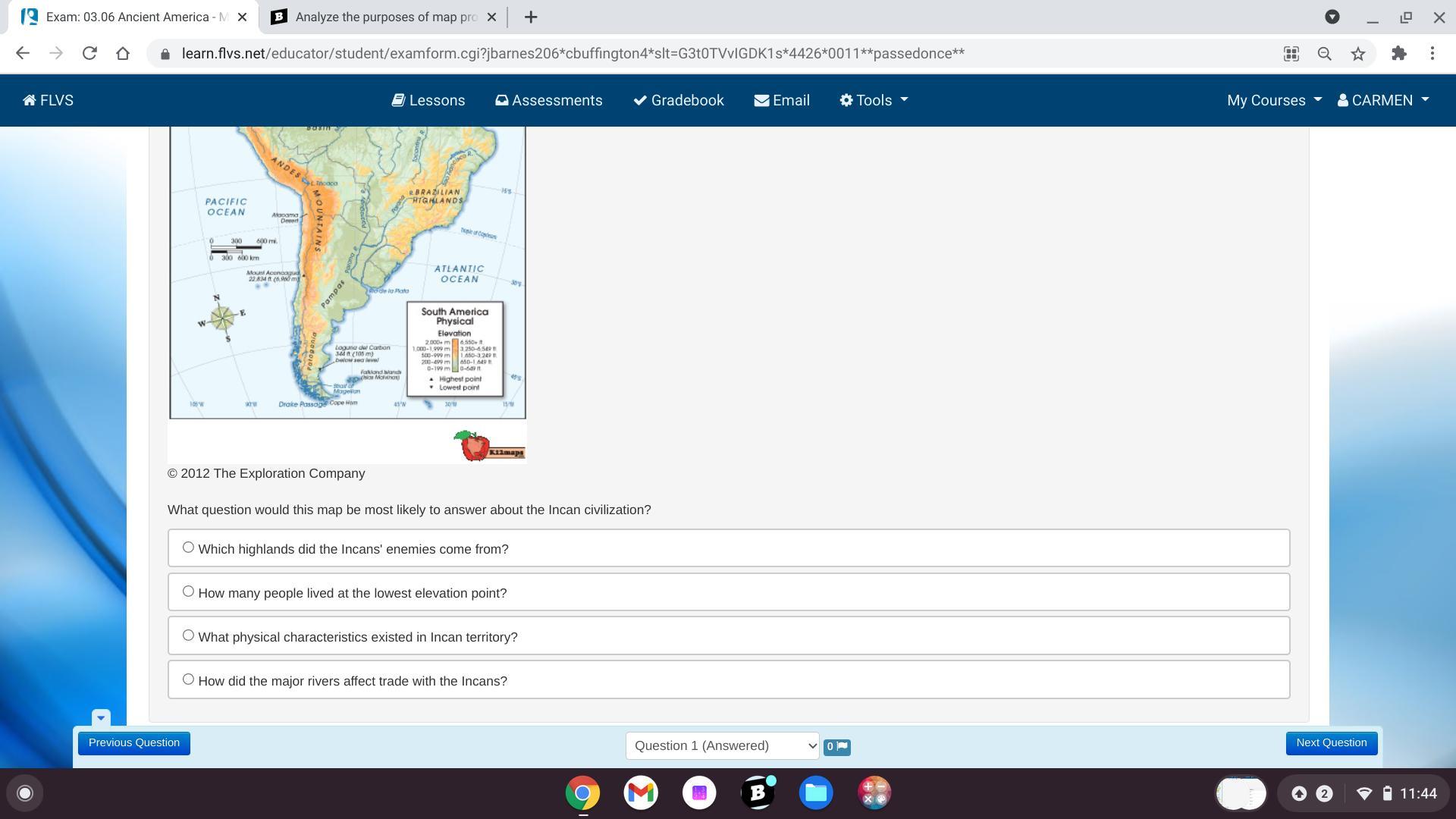Choose 'How did the major rivers' option
1456x819 pixels.
[x=188, y=679]
